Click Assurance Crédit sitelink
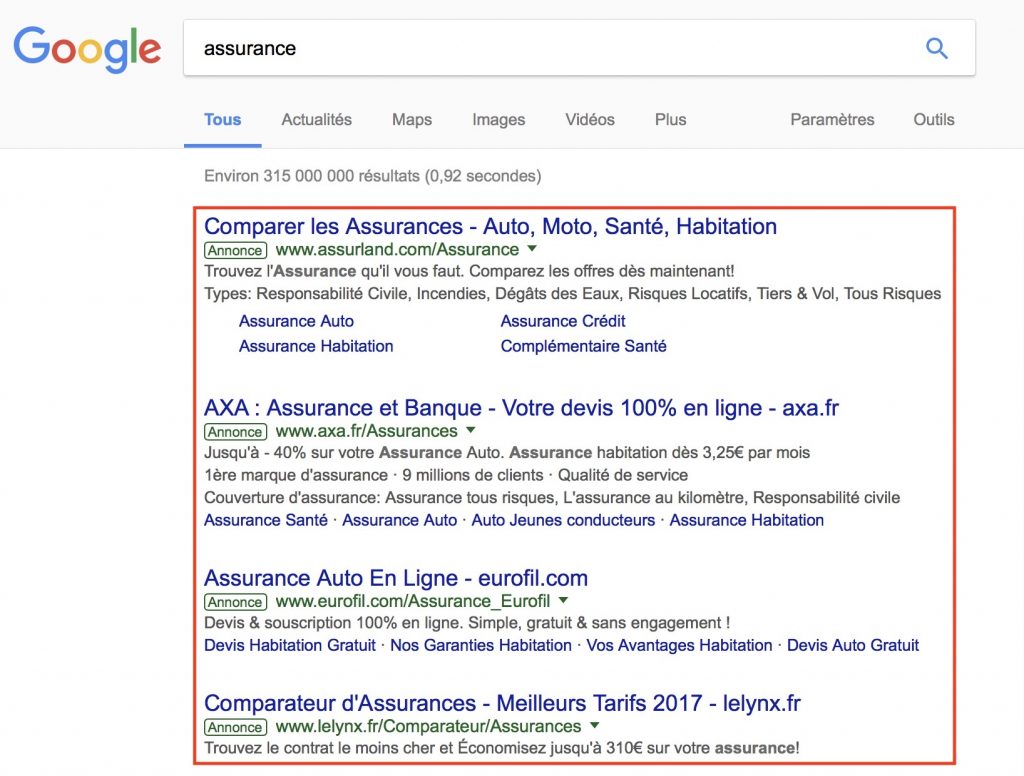Screen dimensions: 1024x776 pyautogui.click(x=563, y=321)
